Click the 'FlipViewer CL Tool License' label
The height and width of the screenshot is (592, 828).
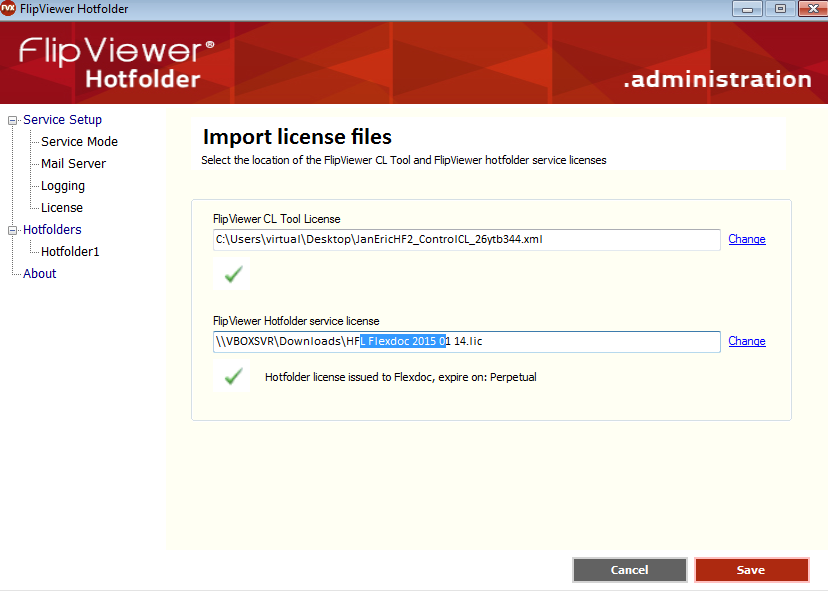coord(277,219)
